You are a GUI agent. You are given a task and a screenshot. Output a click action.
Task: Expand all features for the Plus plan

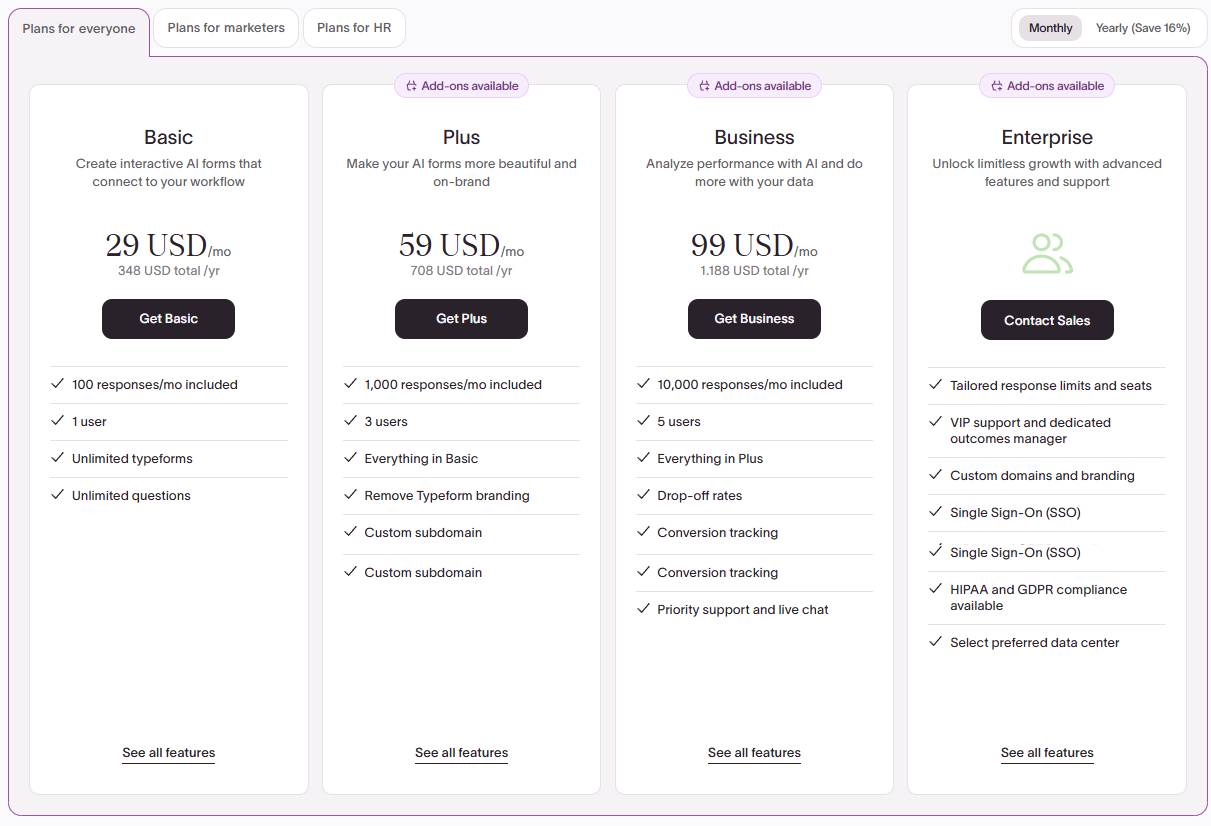tap(461, 752)
